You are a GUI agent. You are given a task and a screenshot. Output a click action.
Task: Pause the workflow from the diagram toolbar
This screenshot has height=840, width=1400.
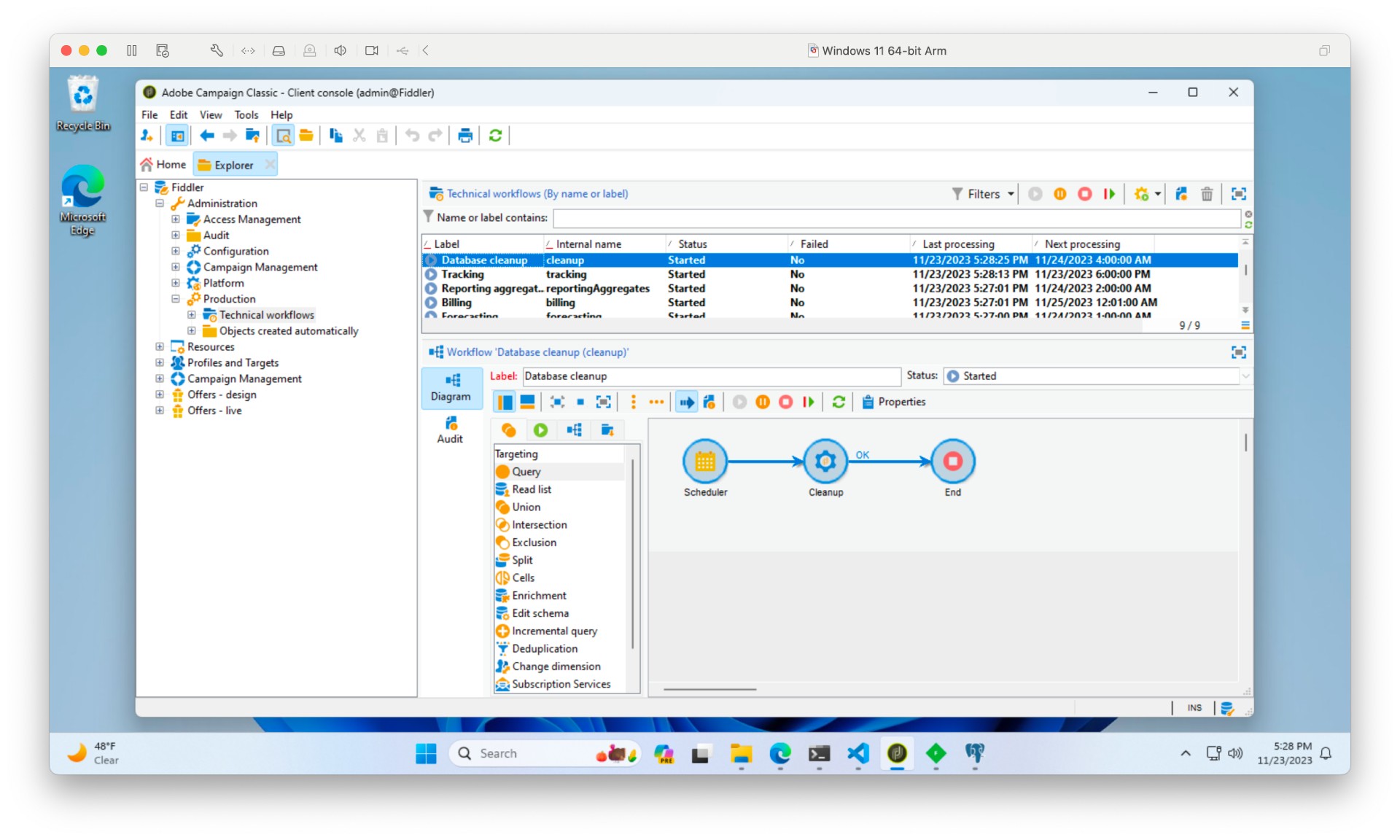pyautogui.click(x=762, y=402)
